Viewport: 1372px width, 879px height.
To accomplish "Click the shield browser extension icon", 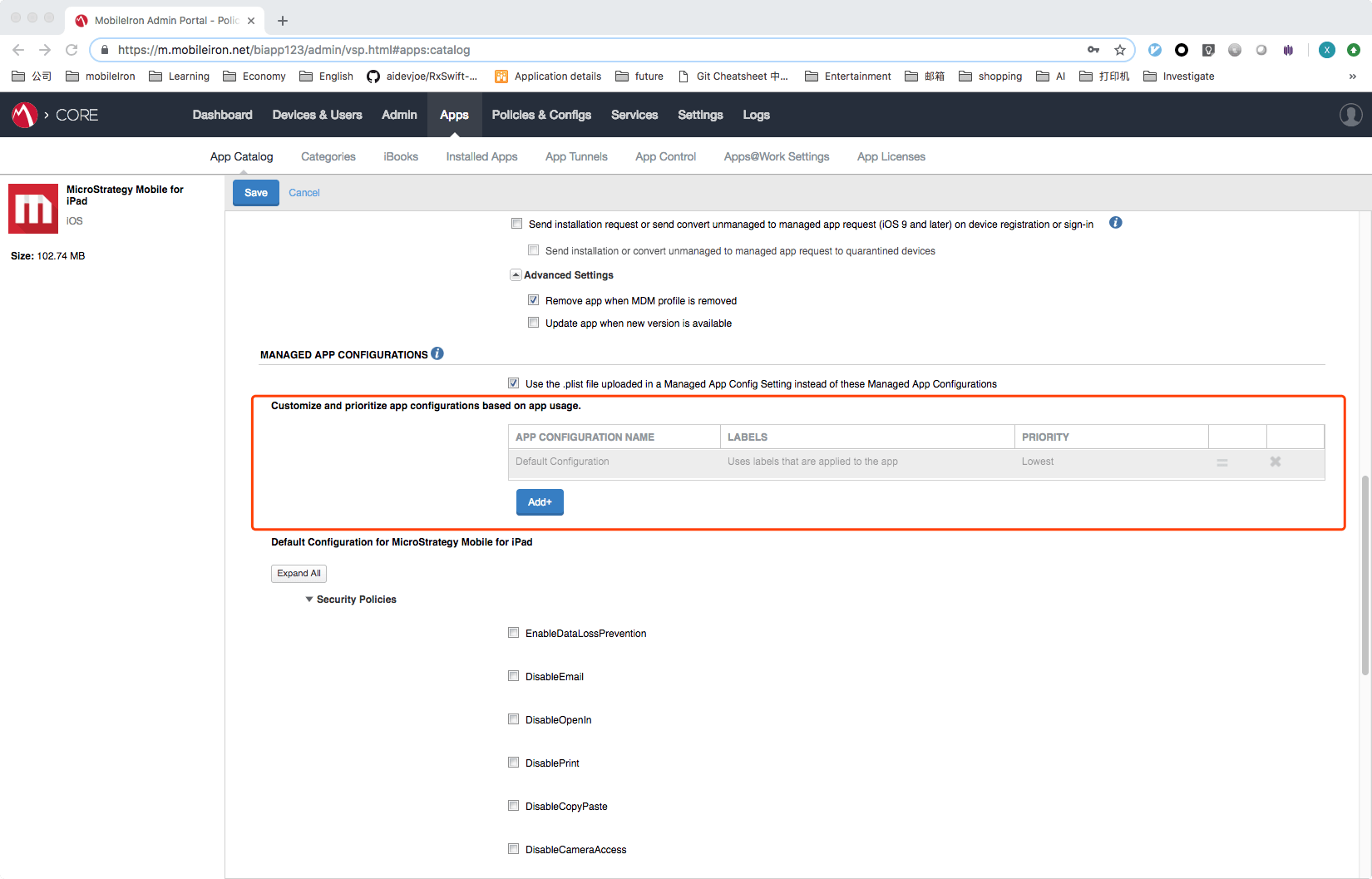I will (1208, 50).
